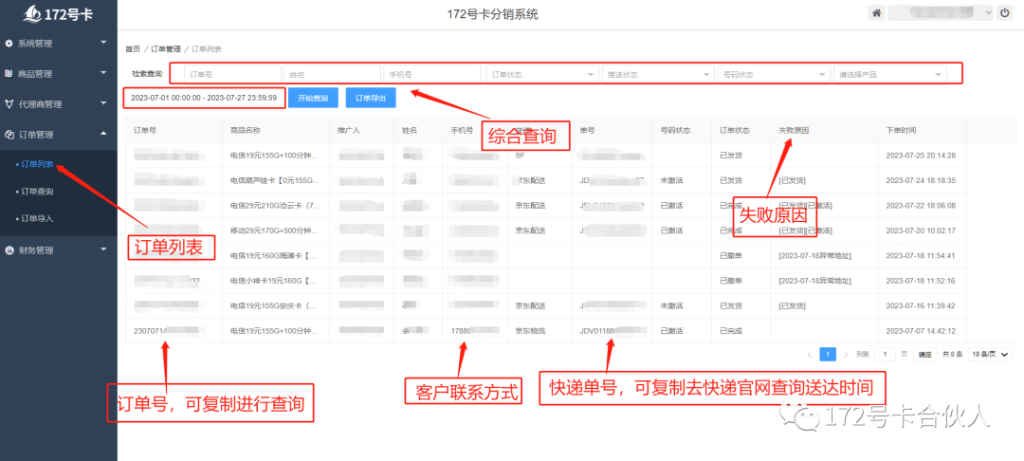Viewport: 1024px width, 461px height.
Task: Click order time 2023-07-18 11:52:16
Action: [x=921, y=281]
